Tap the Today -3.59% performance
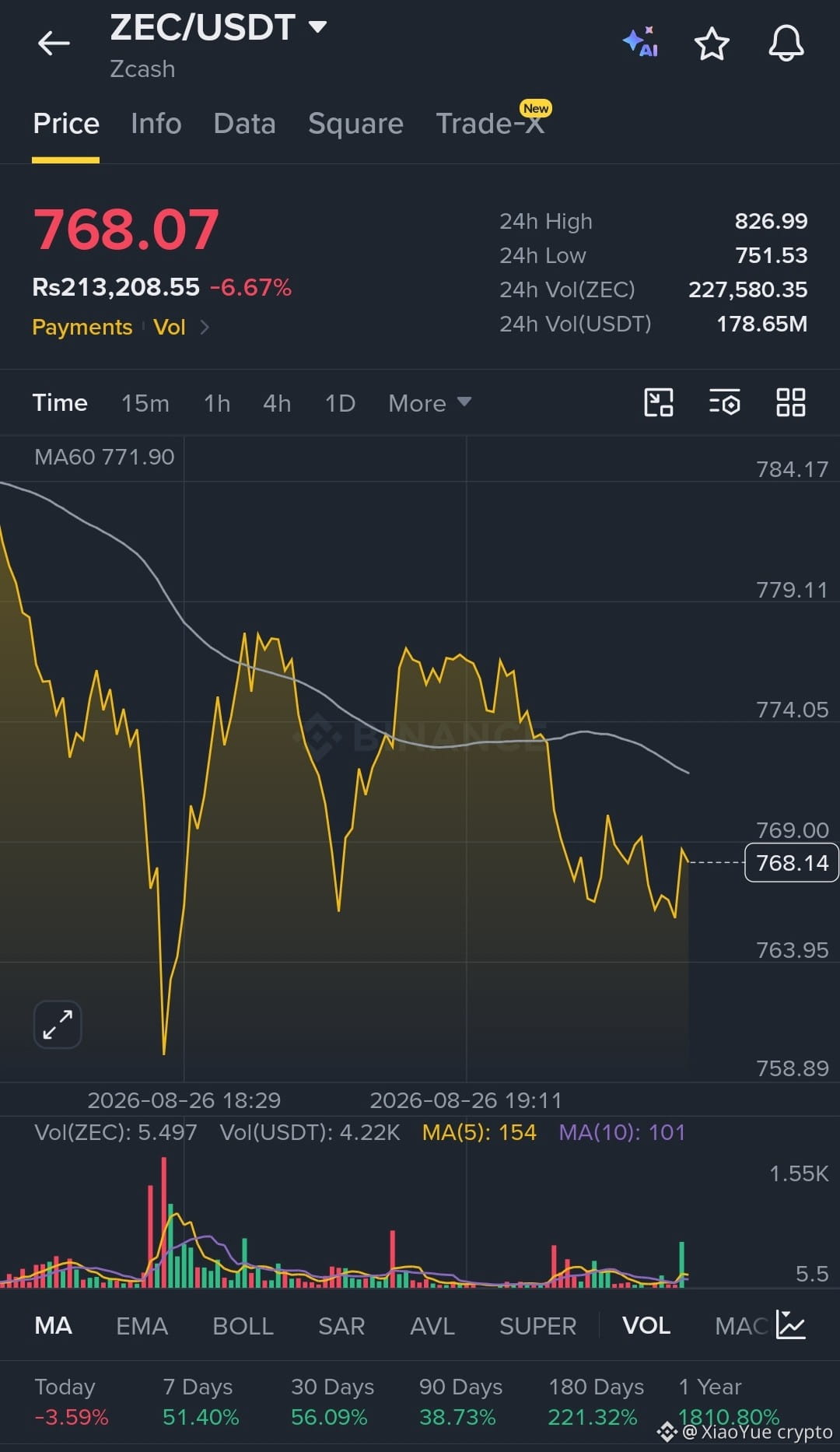This screenshot has height=1452, width=840. click(x=72, y=1401)
